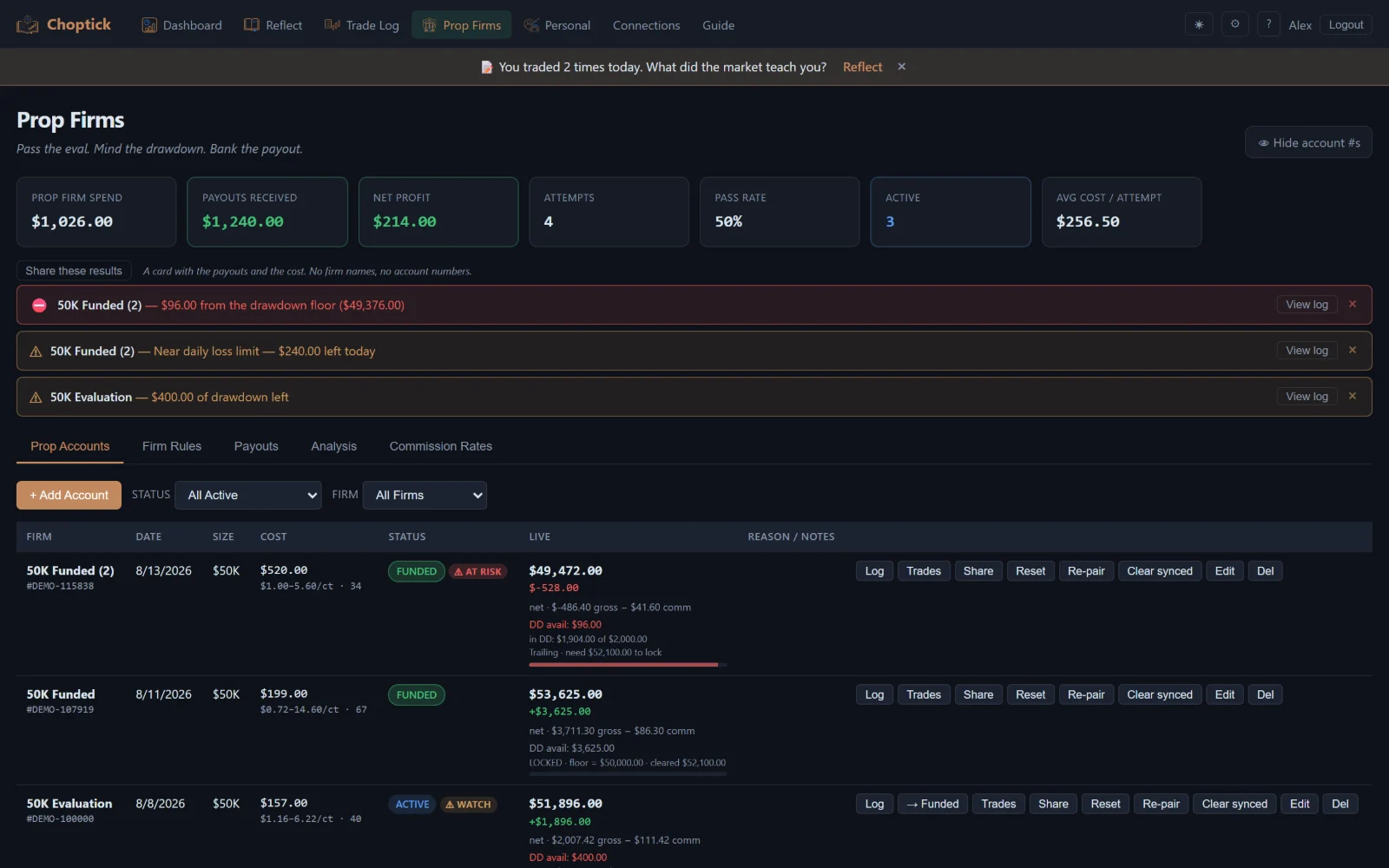The height and width of the screenshot is (868, 1389).
Task: Open the Connections page
Action: coord(646,25)
